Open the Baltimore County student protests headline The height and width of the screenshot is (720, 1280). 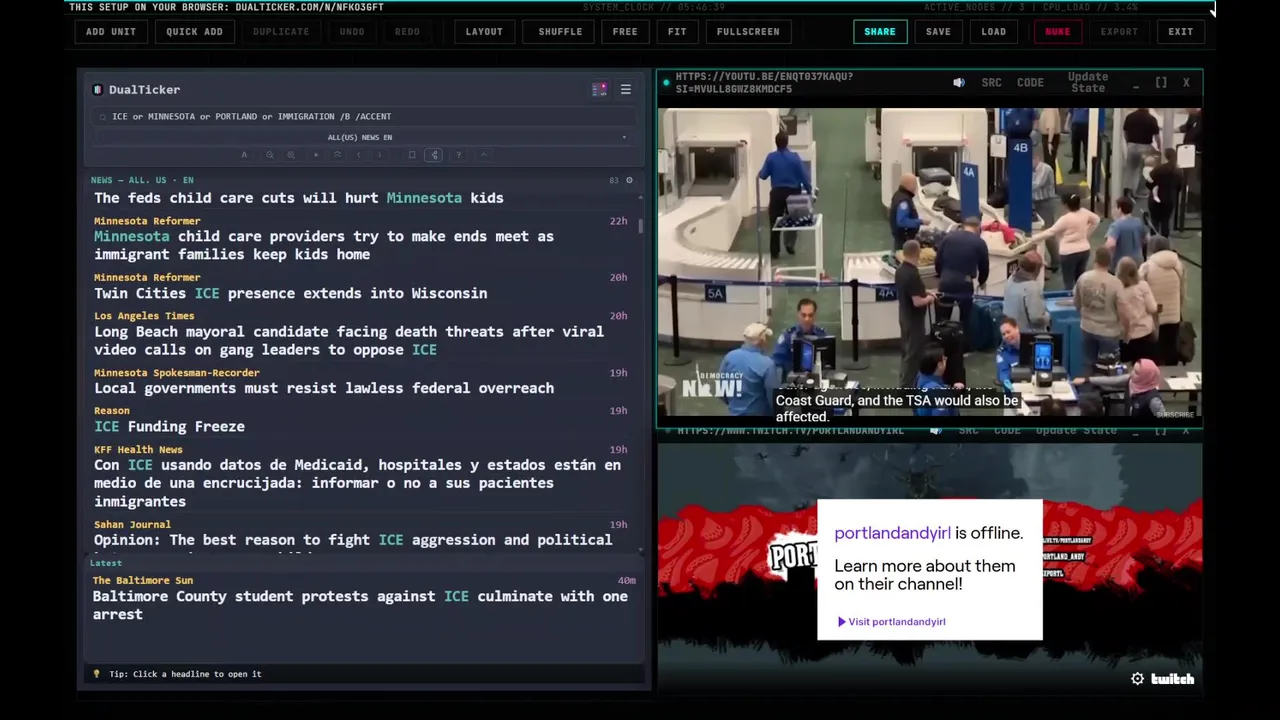(360, 605)
